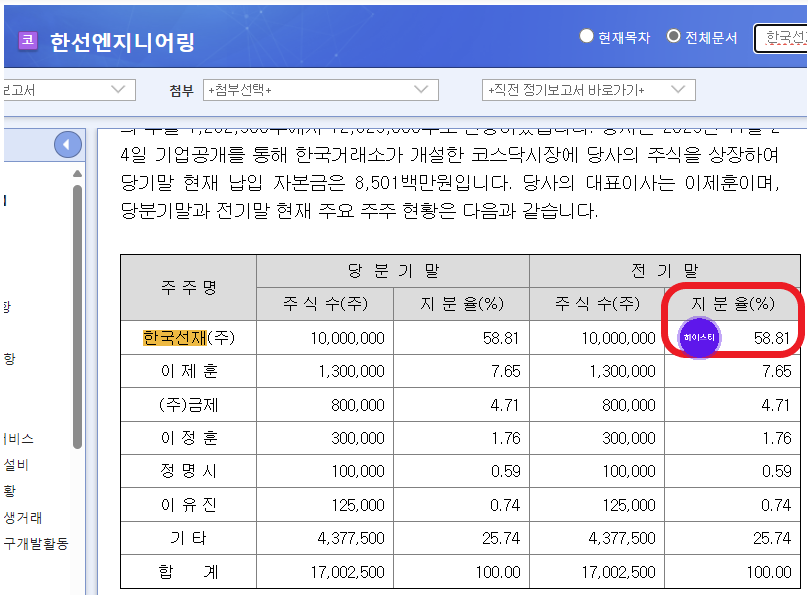Click the search input field at top right
Viewport: 808px width, 608px height.
tap(781, 38)
